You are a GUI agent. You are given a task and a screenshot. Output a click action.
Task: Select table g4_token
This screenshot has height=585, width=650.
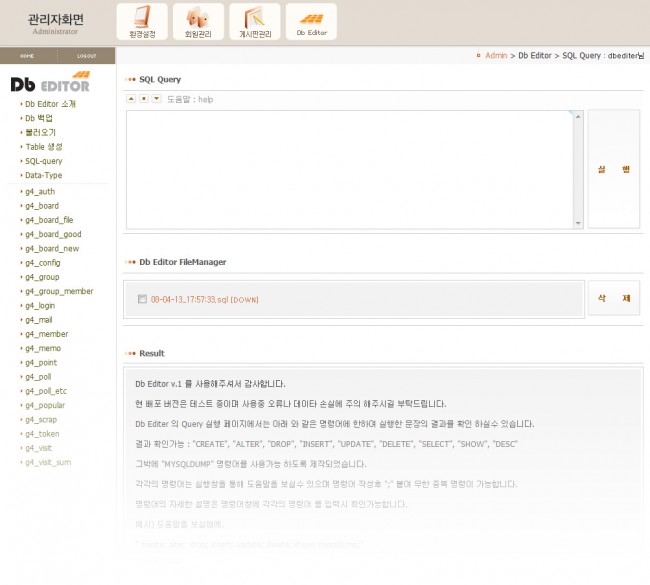click(42, 434)
